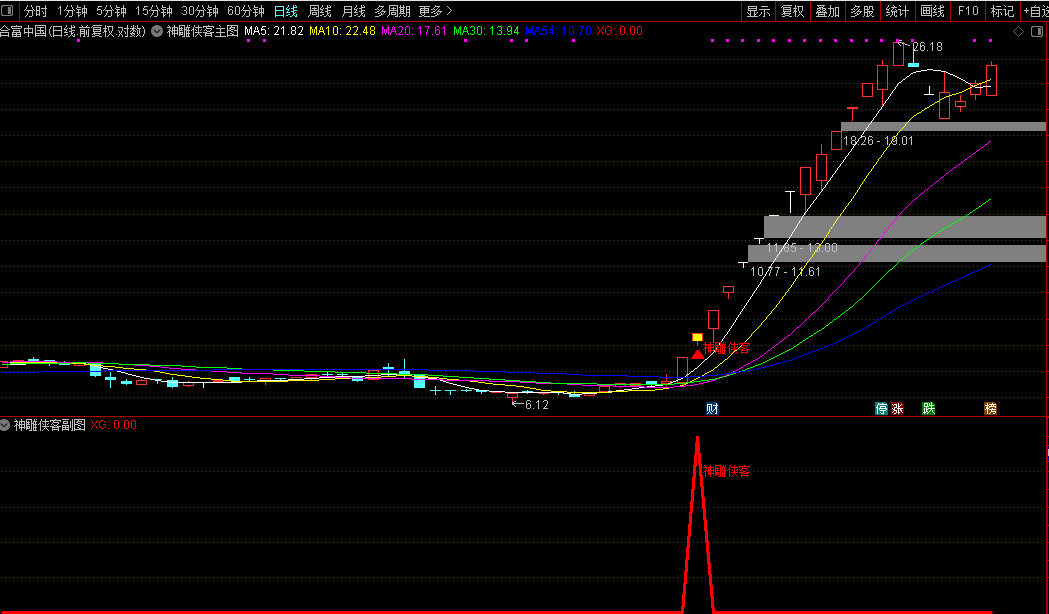The height and width of the screenshot is (614, 1049).
Task: Click the red spike peak in sub chart
Action: pyautogui.click(x=698, y=439)
